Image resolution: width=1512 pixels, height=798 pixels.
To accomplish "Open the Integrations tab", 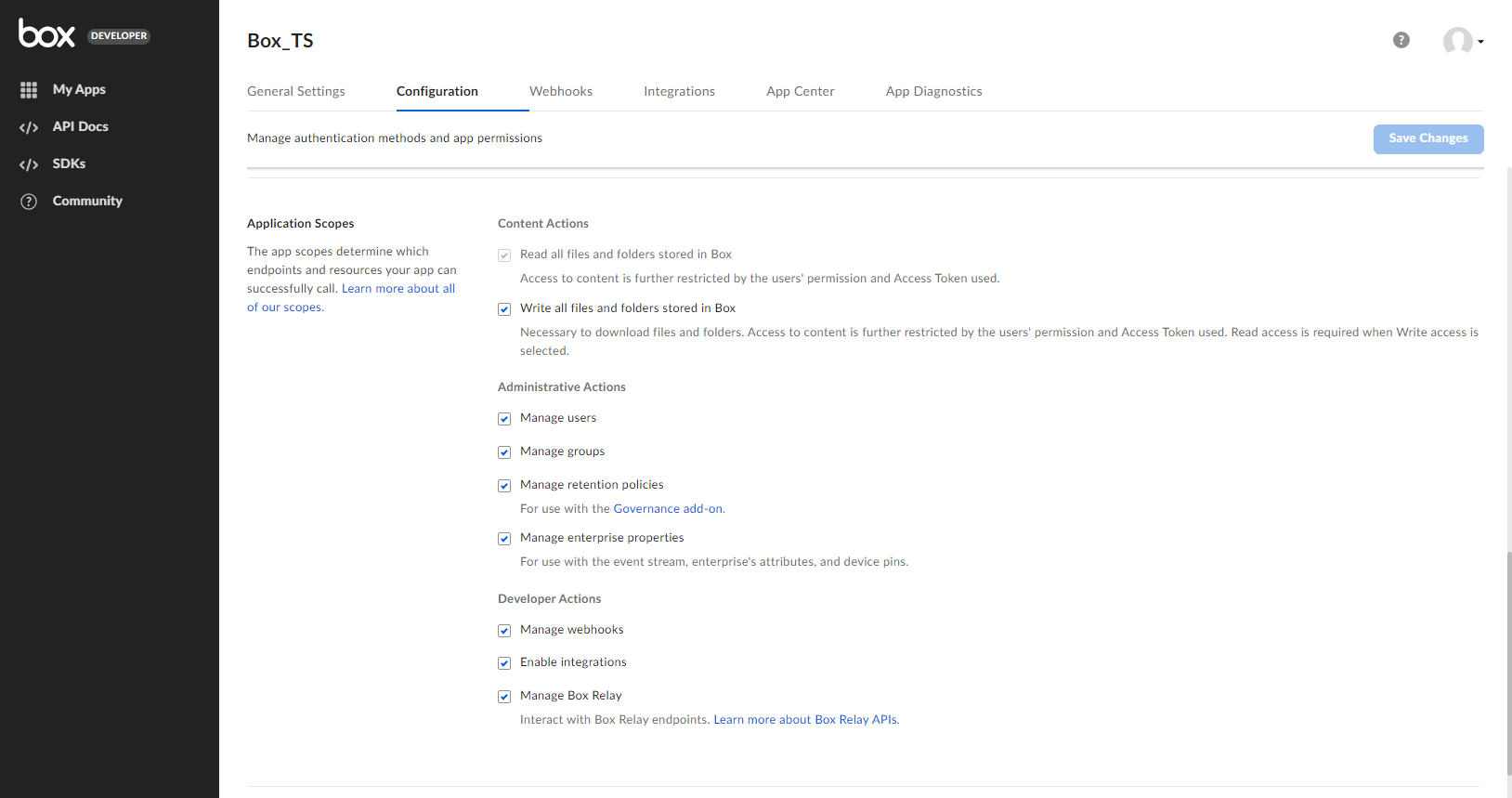I will coord(680,91).
